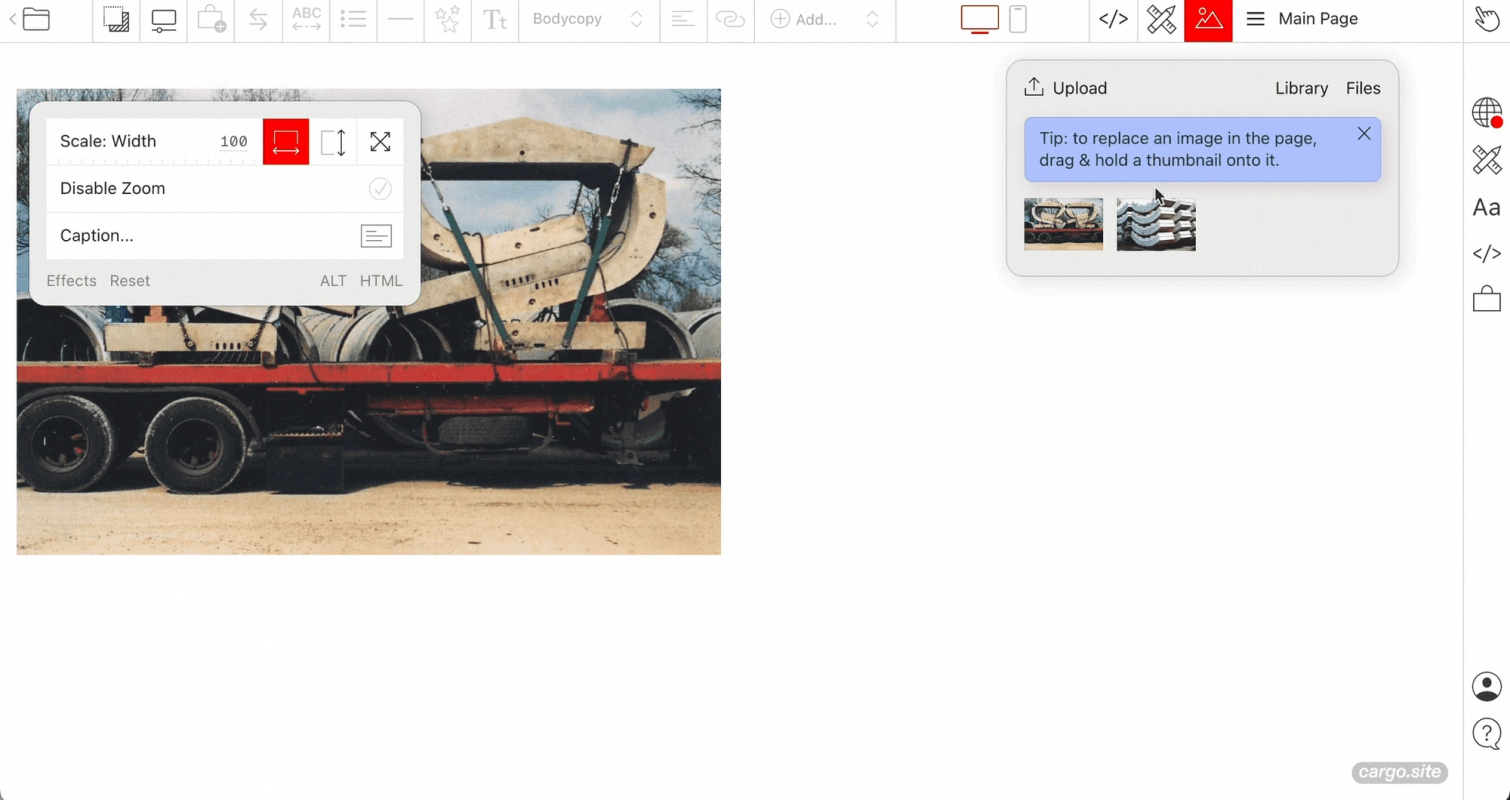This screenshot has width=1510, height=800.
Task: Select scale by width button
Action: click(286, 141)
